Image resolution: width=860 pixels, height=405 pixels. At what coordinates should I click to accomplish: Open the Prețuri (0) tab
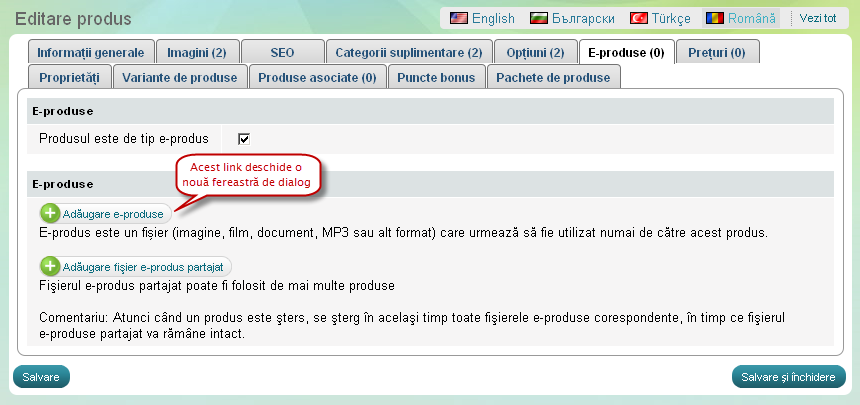coord(717,52)
